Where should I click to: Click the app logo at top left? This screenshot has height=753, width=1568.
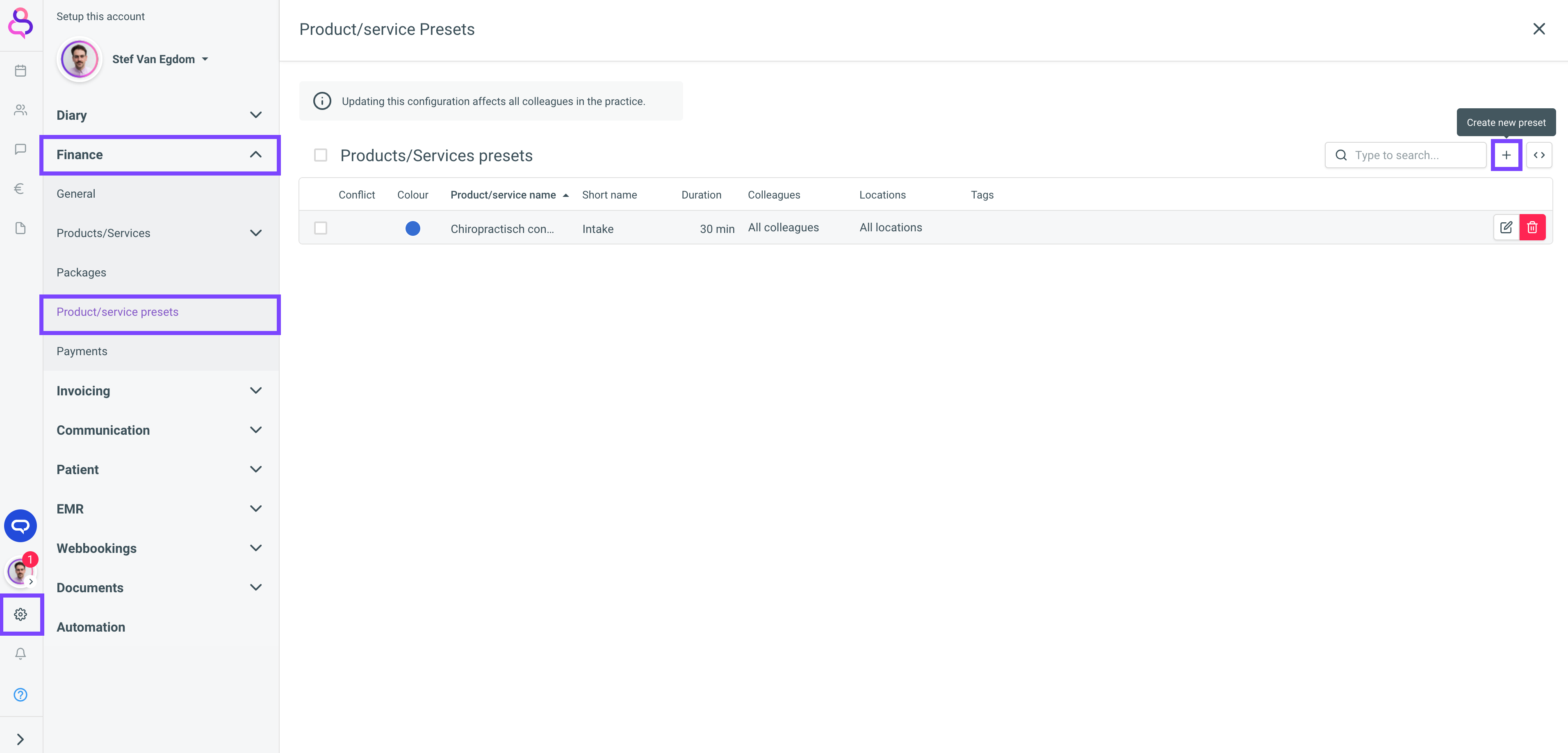pyautogui.click(x=21, y=23)
